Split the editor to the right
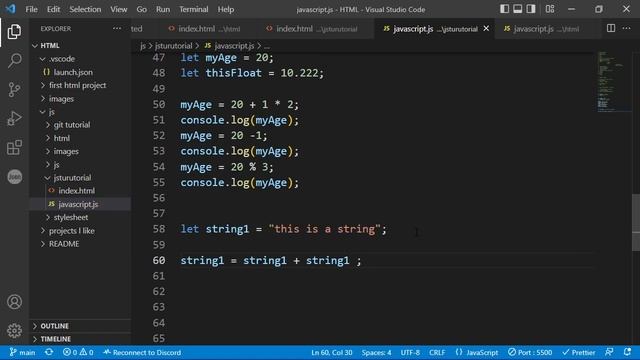Screen dimensions: 640x360 point(611,28)
